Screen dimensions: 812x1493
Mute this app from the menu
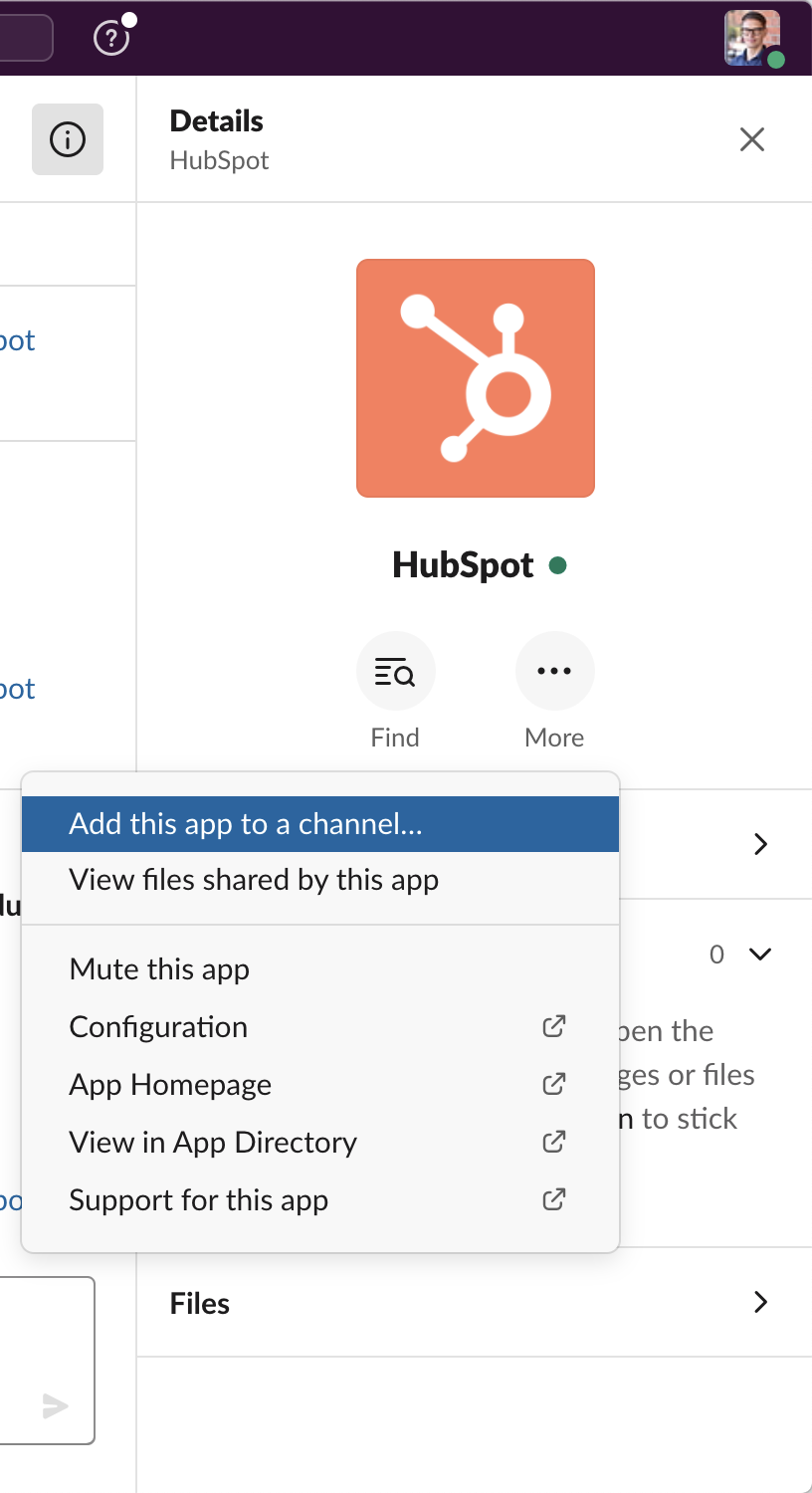coord(159,969)
